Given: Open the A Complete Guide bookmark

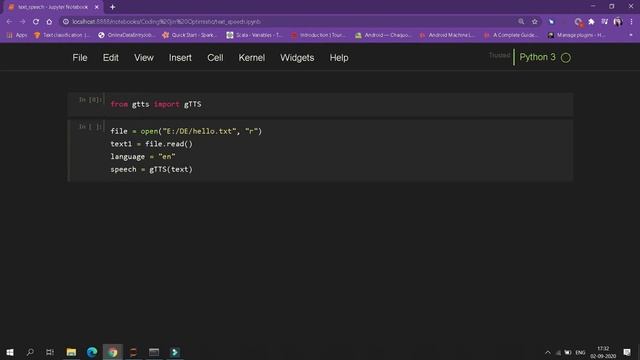Looking at the screenshot, I should [x=511, y=36].
